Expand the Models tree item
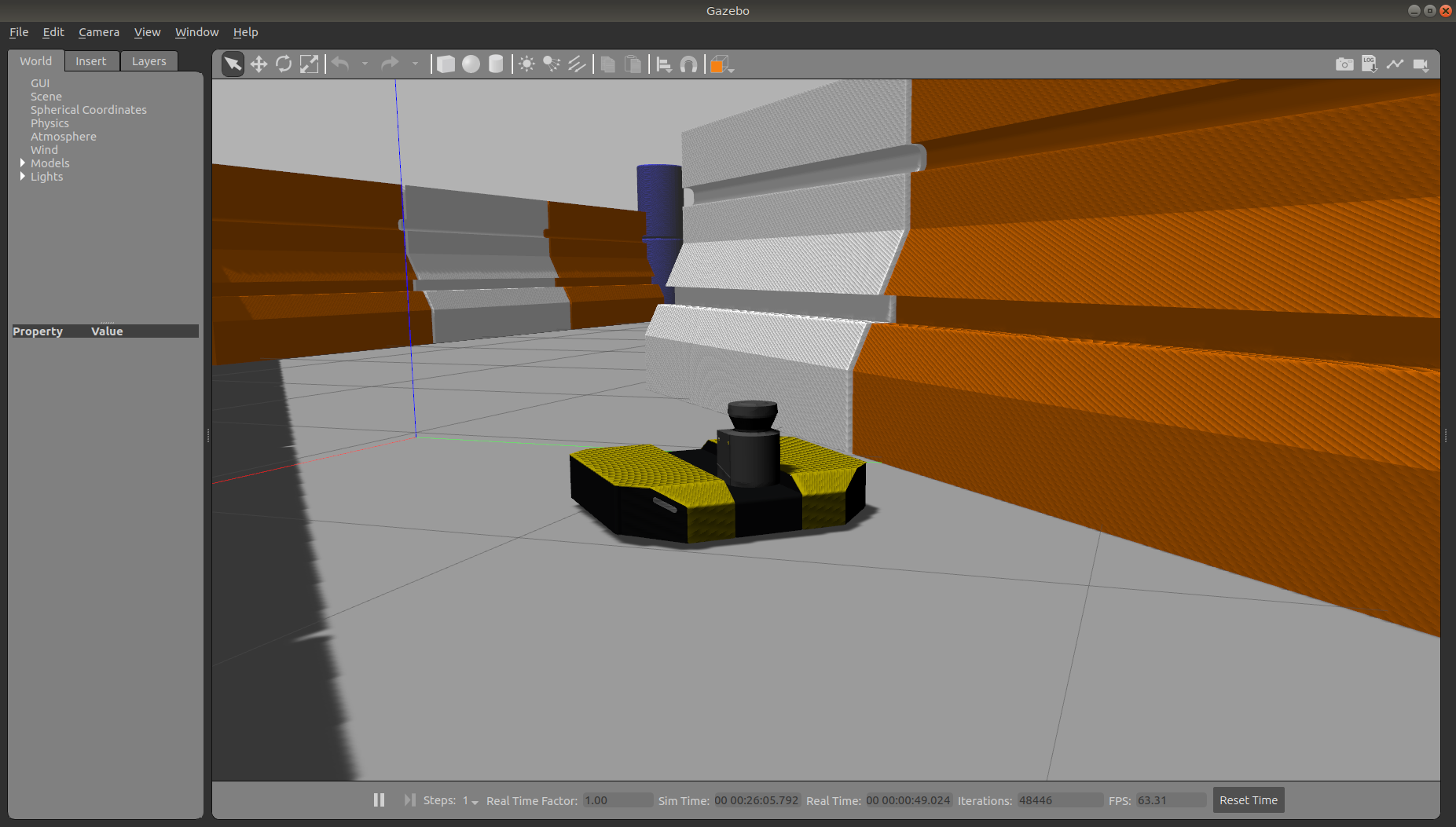 pos(23,163)
